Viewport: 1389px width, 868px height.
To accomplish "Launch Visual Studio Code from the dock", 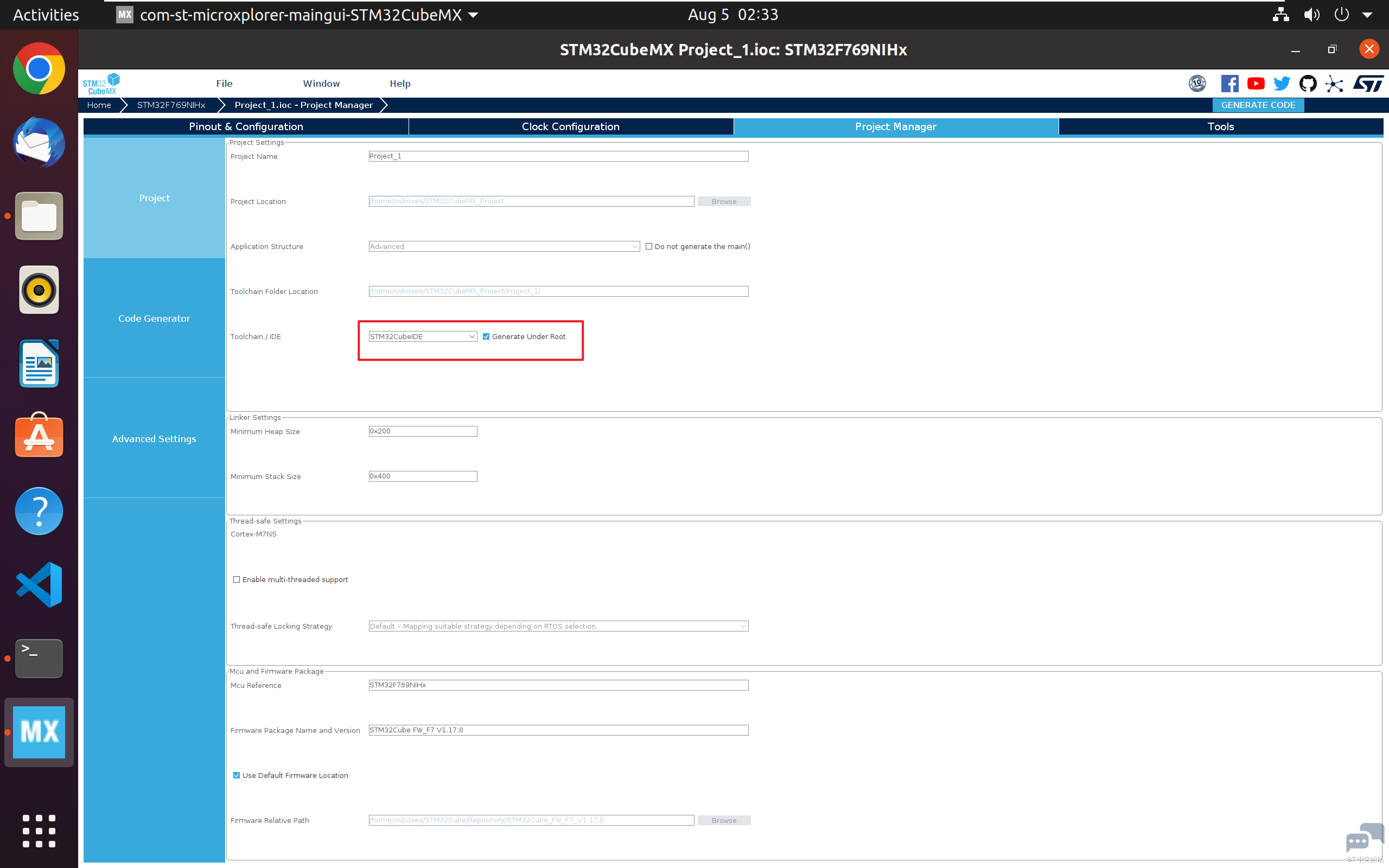I will (x=39, y=584).
